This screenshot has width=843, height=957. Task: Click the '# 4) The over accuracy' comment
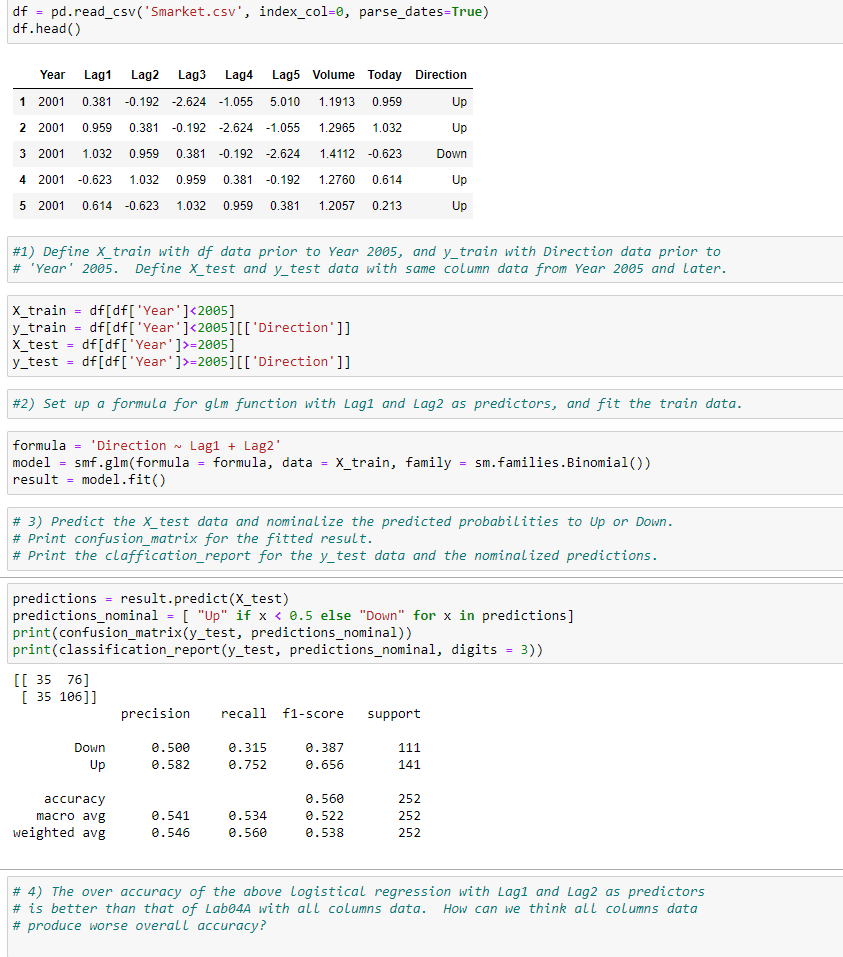point(358,892)
